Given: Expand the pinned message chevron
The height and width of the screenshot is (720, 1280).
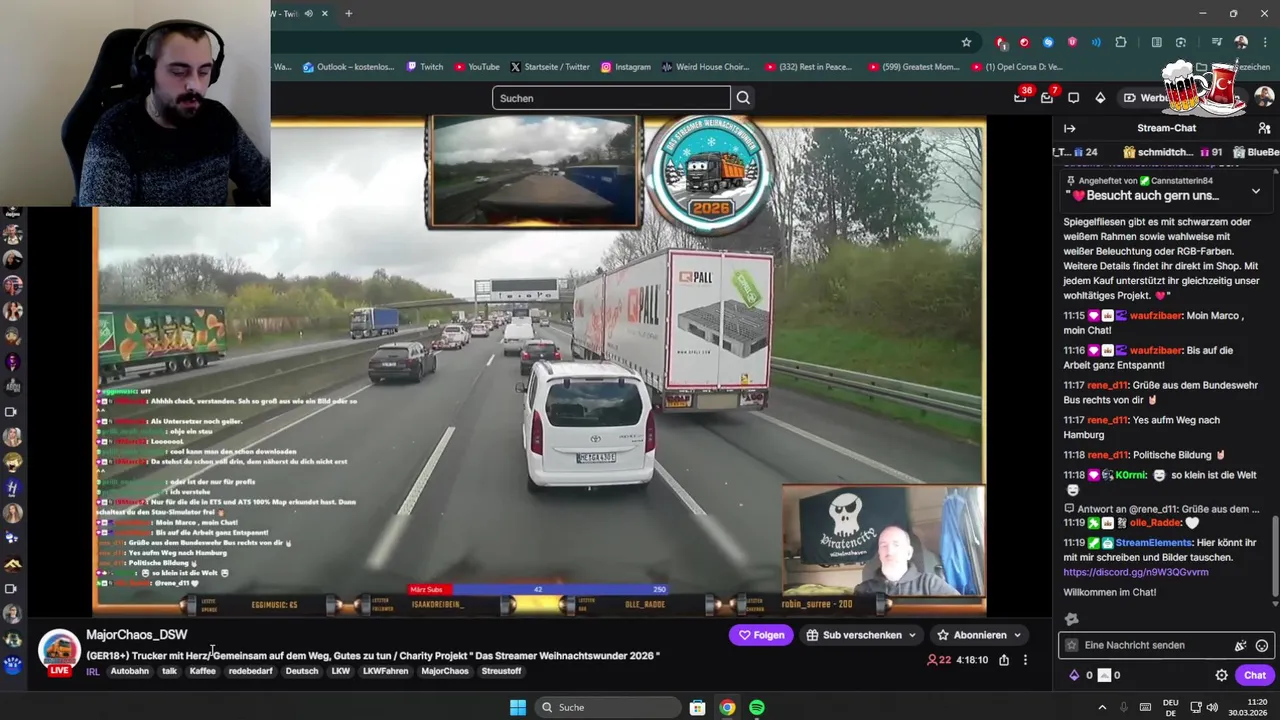Looking at the screenshot, I should [x=1256, y=190].
